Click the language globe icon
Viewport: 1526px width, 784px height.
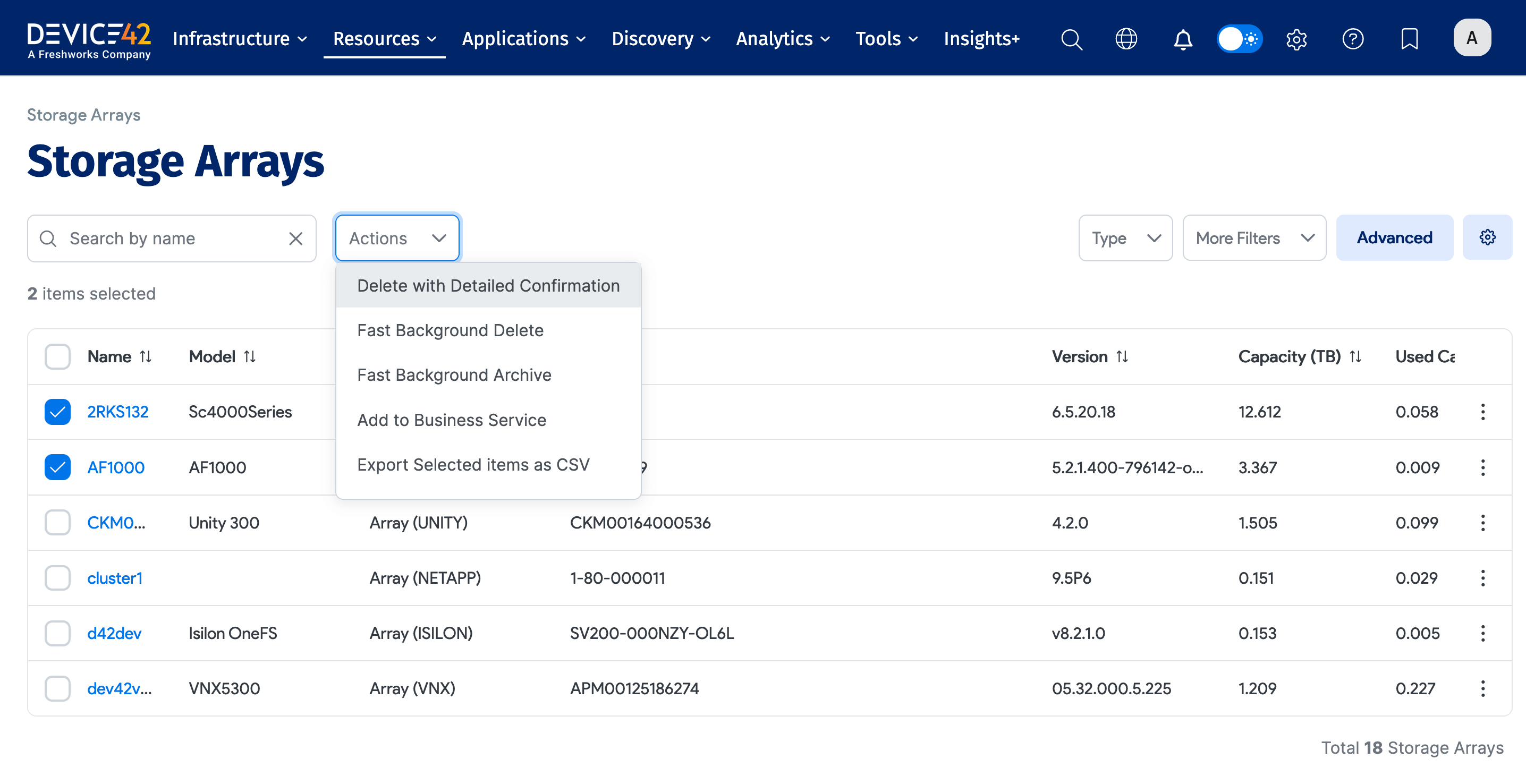pyautogui.click(x=1126, y=38)
